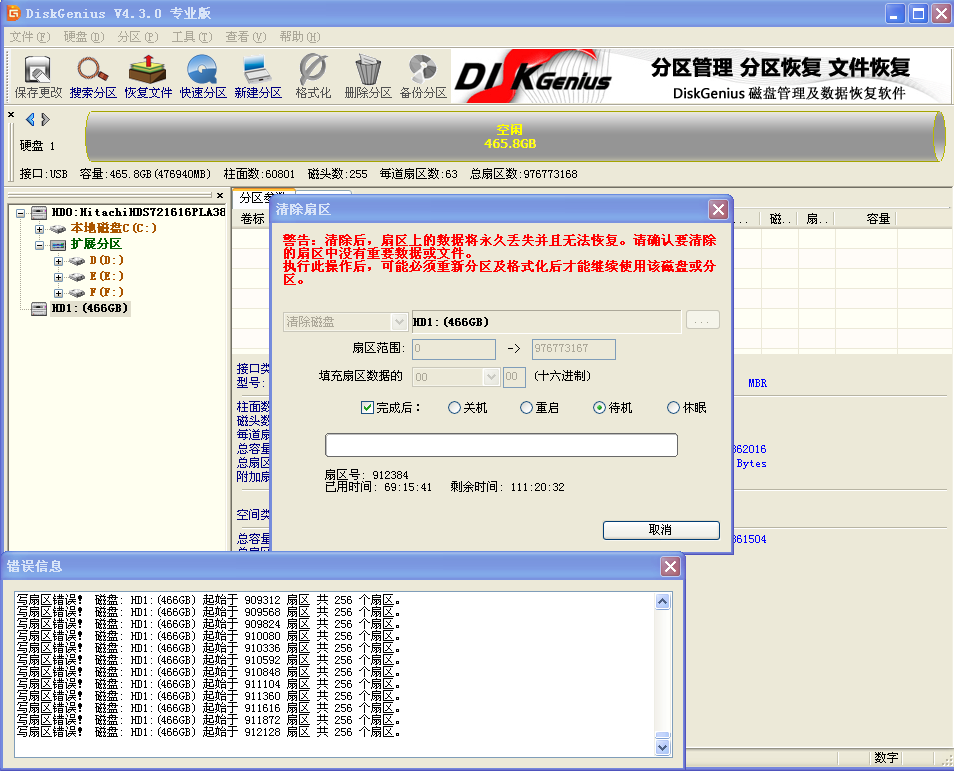This screenshot has height=771, width=954.
Task: Collapse the 扩展分区 tree node
Action: 40,245
